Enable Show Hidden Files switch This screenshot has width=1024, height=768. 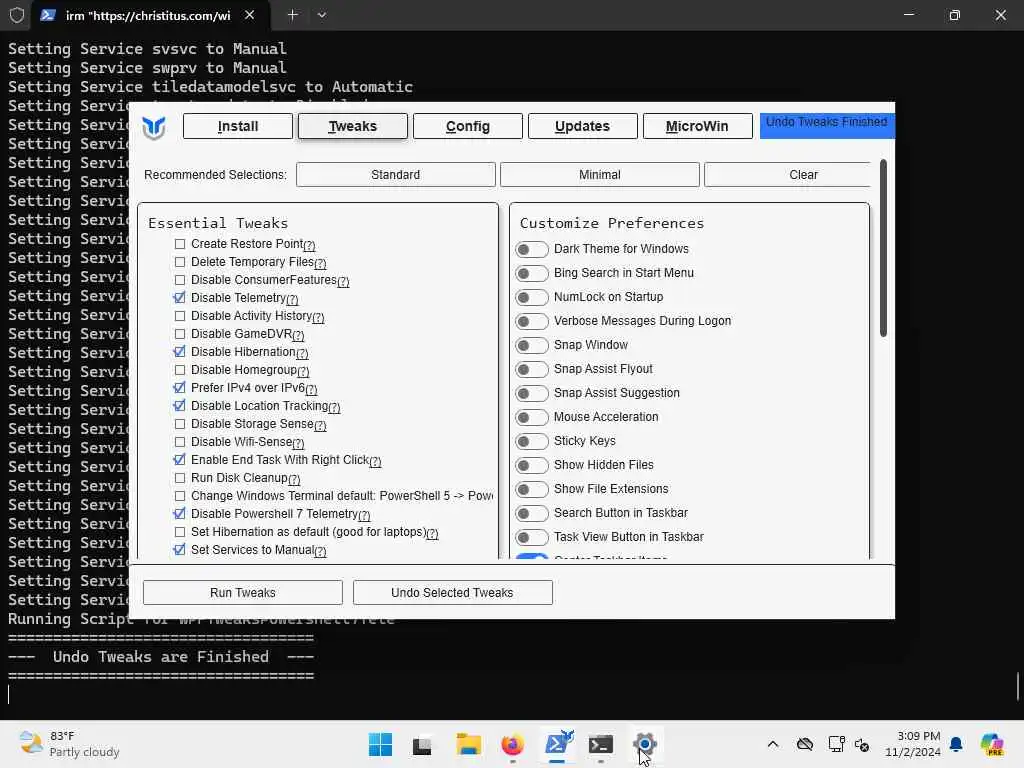pyautogui.click(x=532, y=465)
